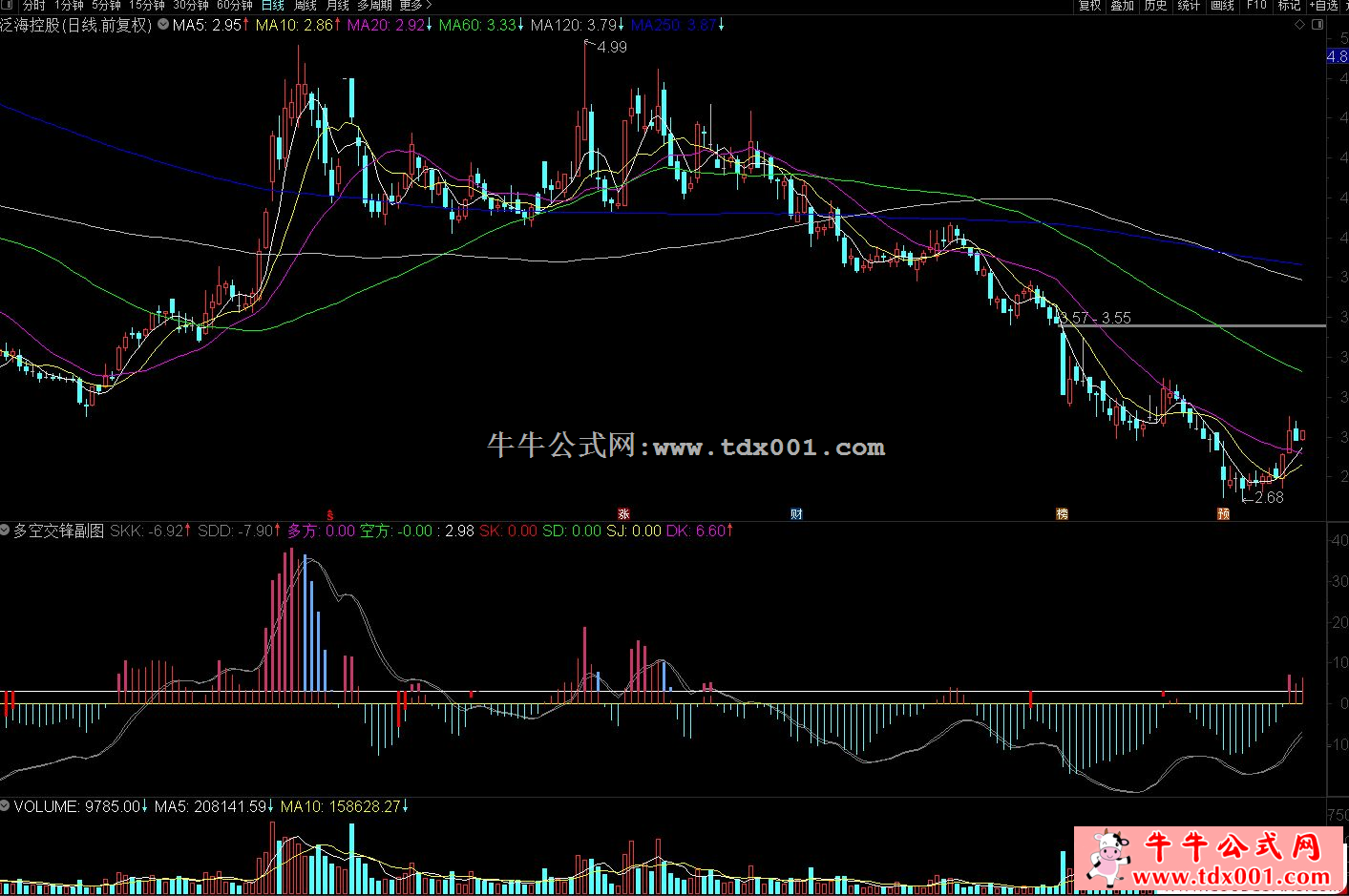
Task: Click the 涨 event marker on the timeline
Action: click(x=623, y=514)
